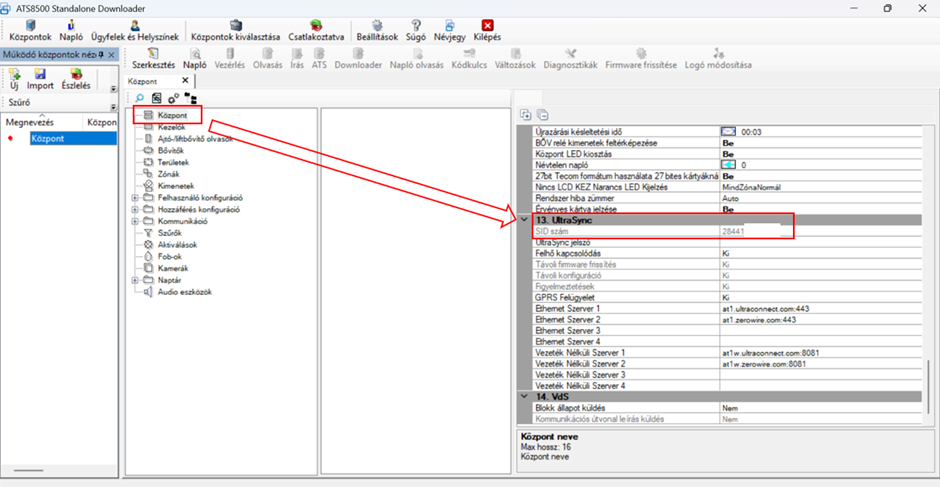
Task: Click the Észlelés detect icon
Action: click(x=76, y=75)
